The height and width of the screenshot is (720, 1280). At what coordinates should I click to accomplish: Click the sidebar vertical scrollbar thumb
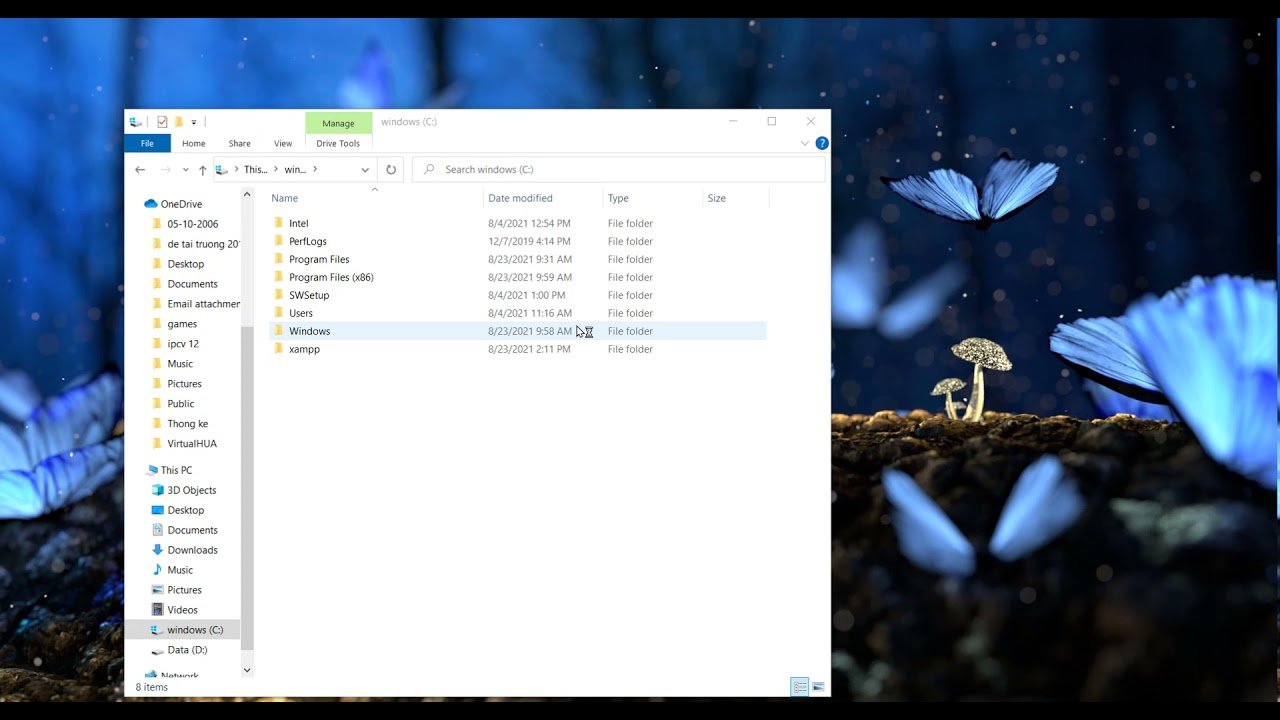point(247,490)
